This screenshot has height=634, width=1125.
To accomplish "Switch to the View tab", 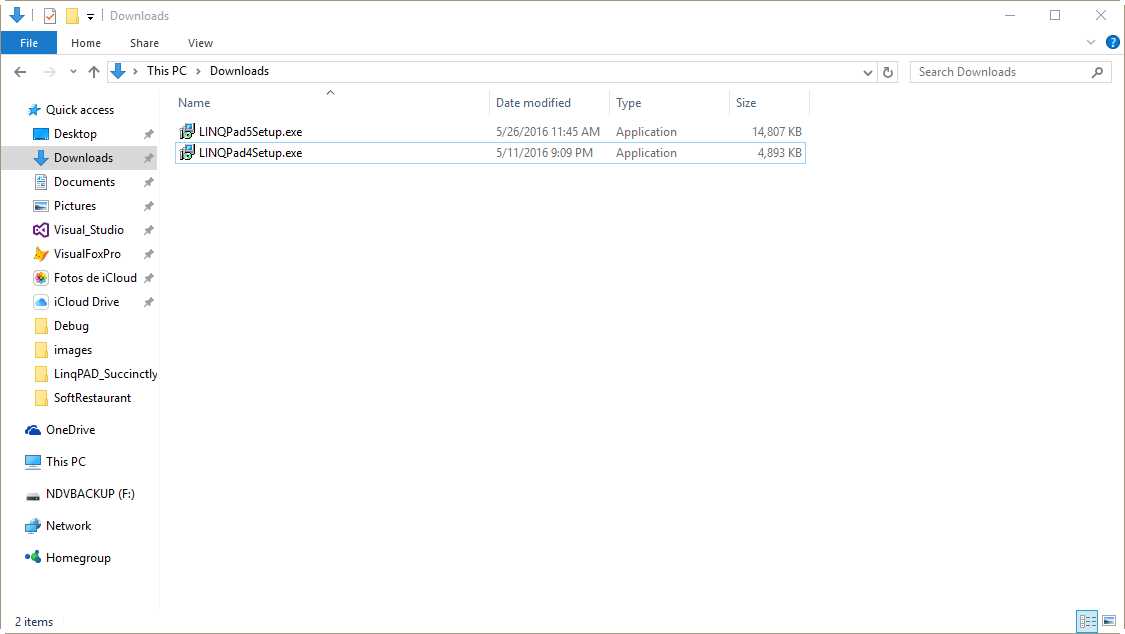I will 200,42.
